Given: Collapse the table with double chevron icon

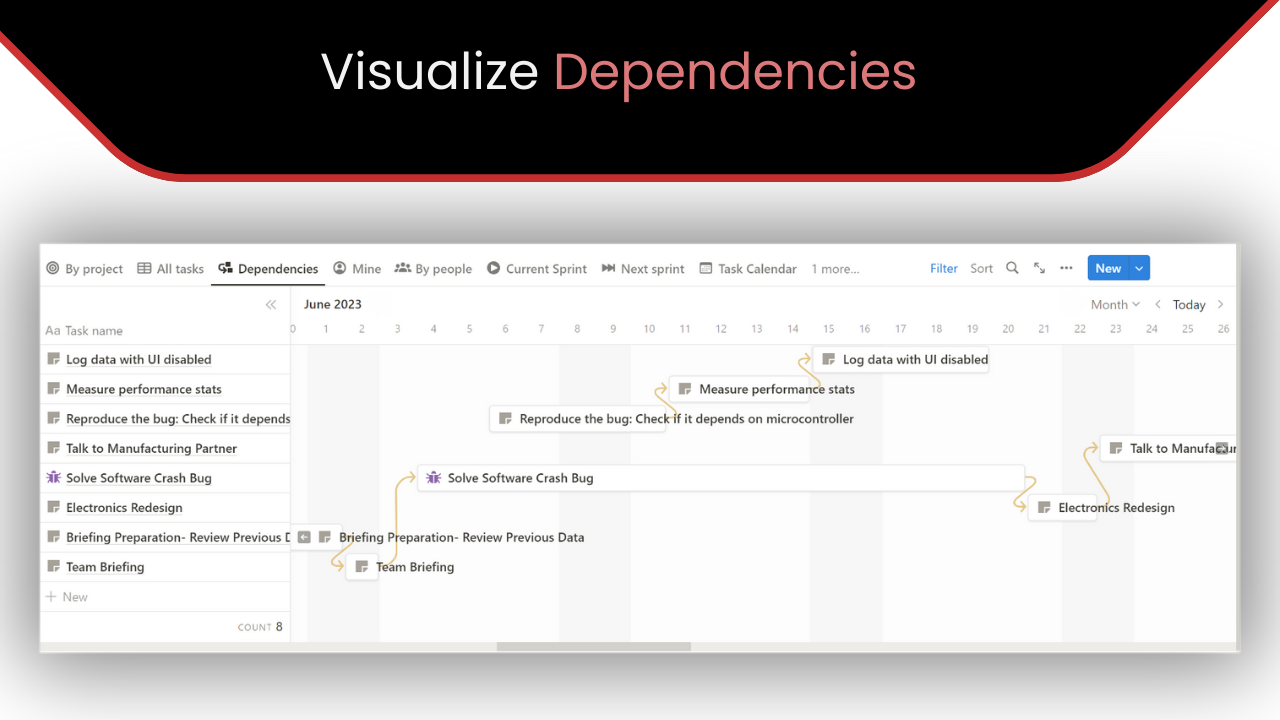Looking at the screenshot, I should (x=271, y=305).
